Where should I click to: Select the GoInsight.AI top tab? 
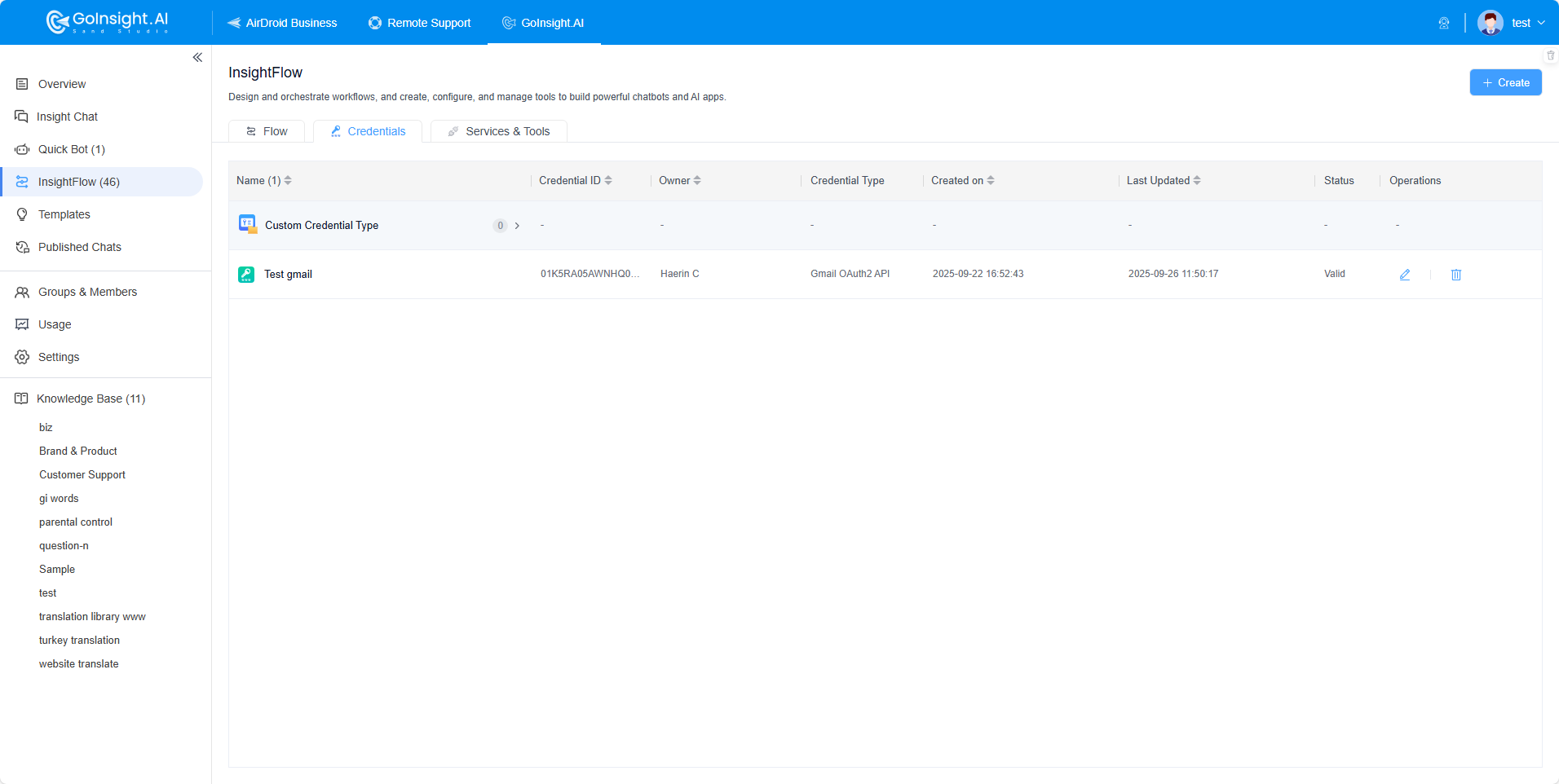click(543, 23)
